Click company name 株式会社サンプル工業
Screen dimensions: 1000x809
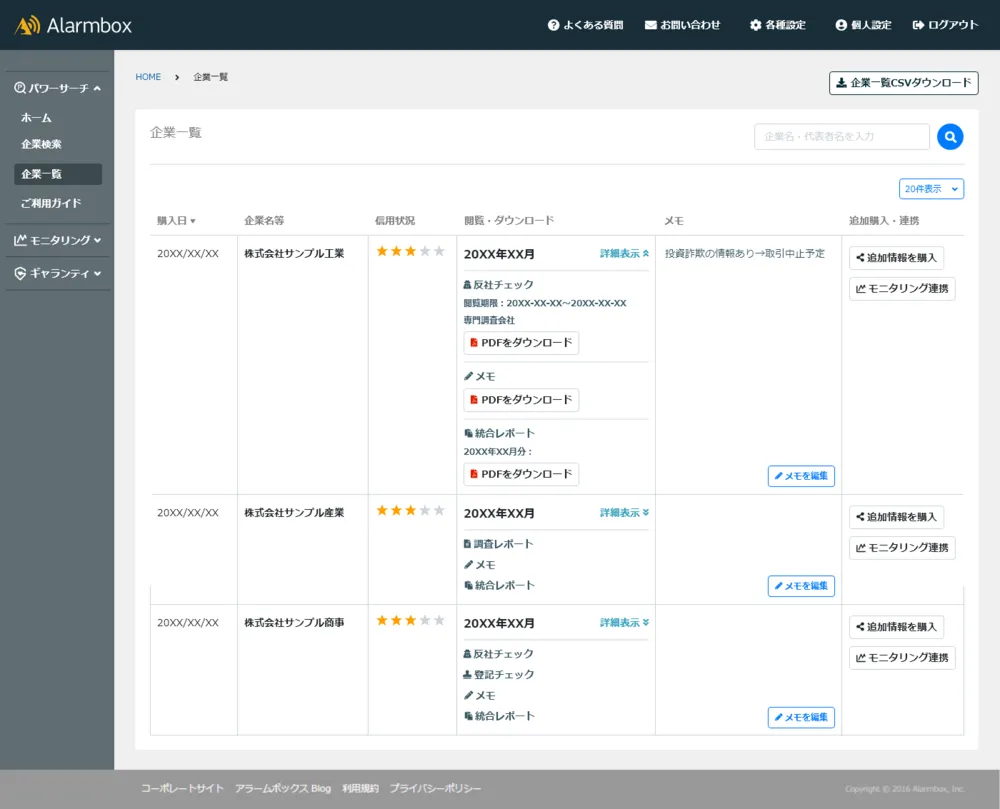pyautogui.click(x=294, y=254)
